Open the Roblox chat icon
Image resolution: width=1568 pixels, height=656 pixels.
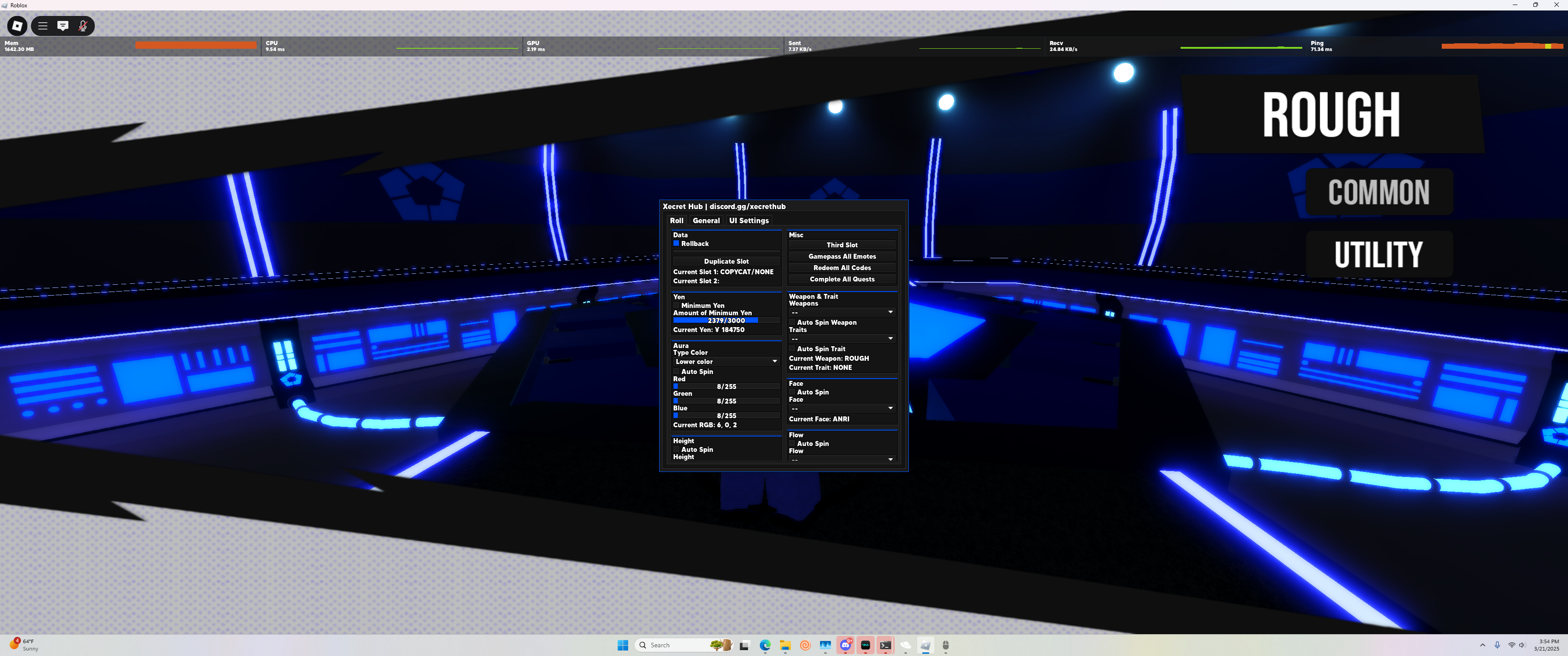pyautogui.click(x=63, y=26)
